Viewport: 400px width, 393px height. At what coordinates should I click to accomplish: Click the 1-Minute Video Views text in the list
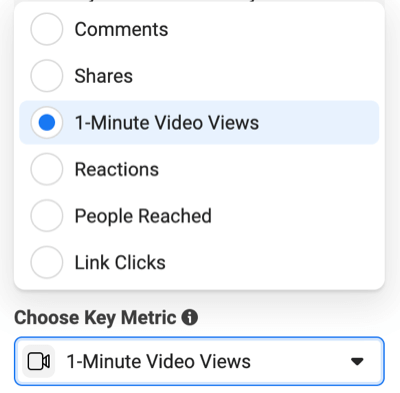[167, 123]
